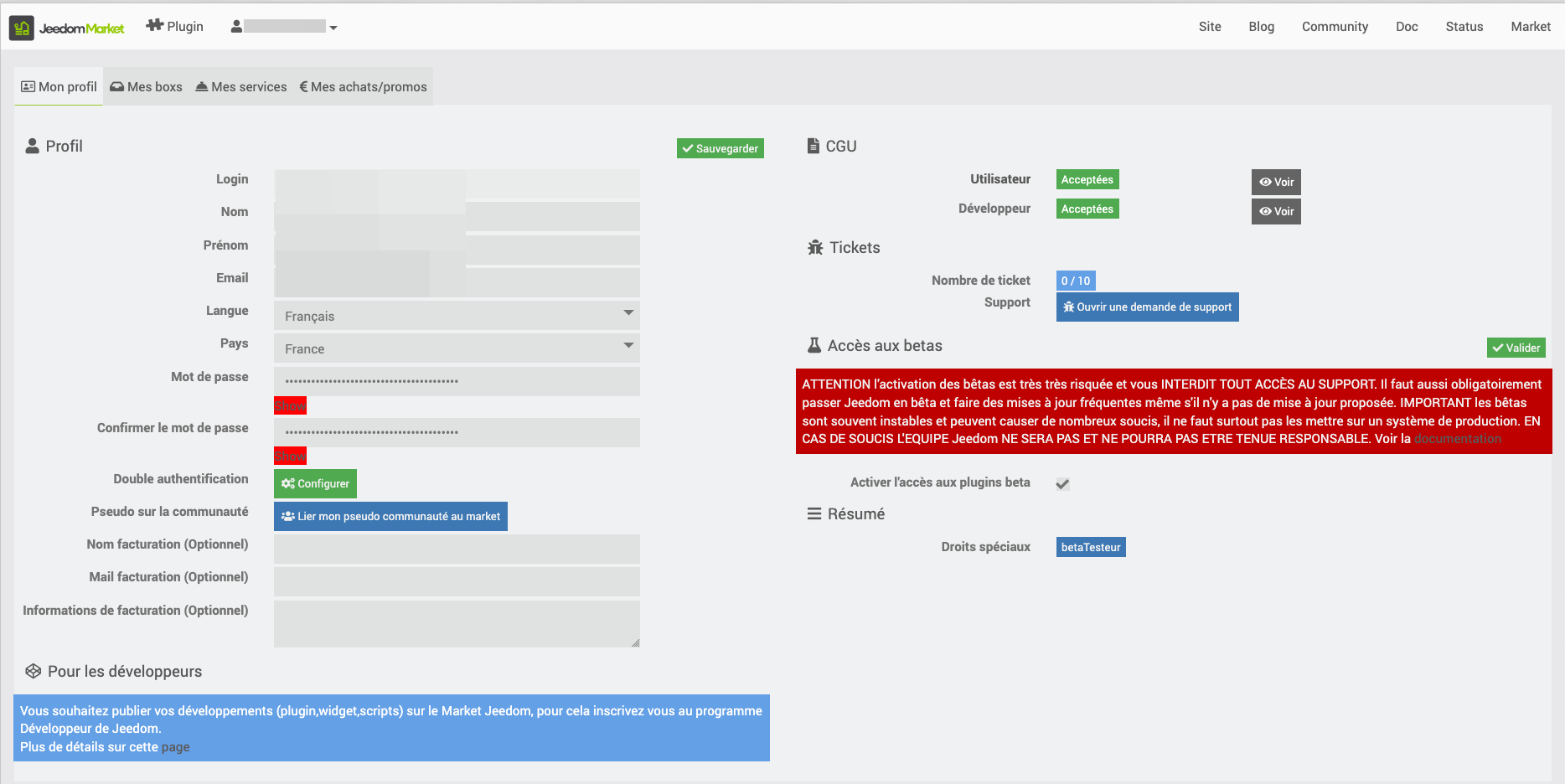The image size is (1565, 784).
Task: Open the beta documentation link
Action: pos(1457,439)
